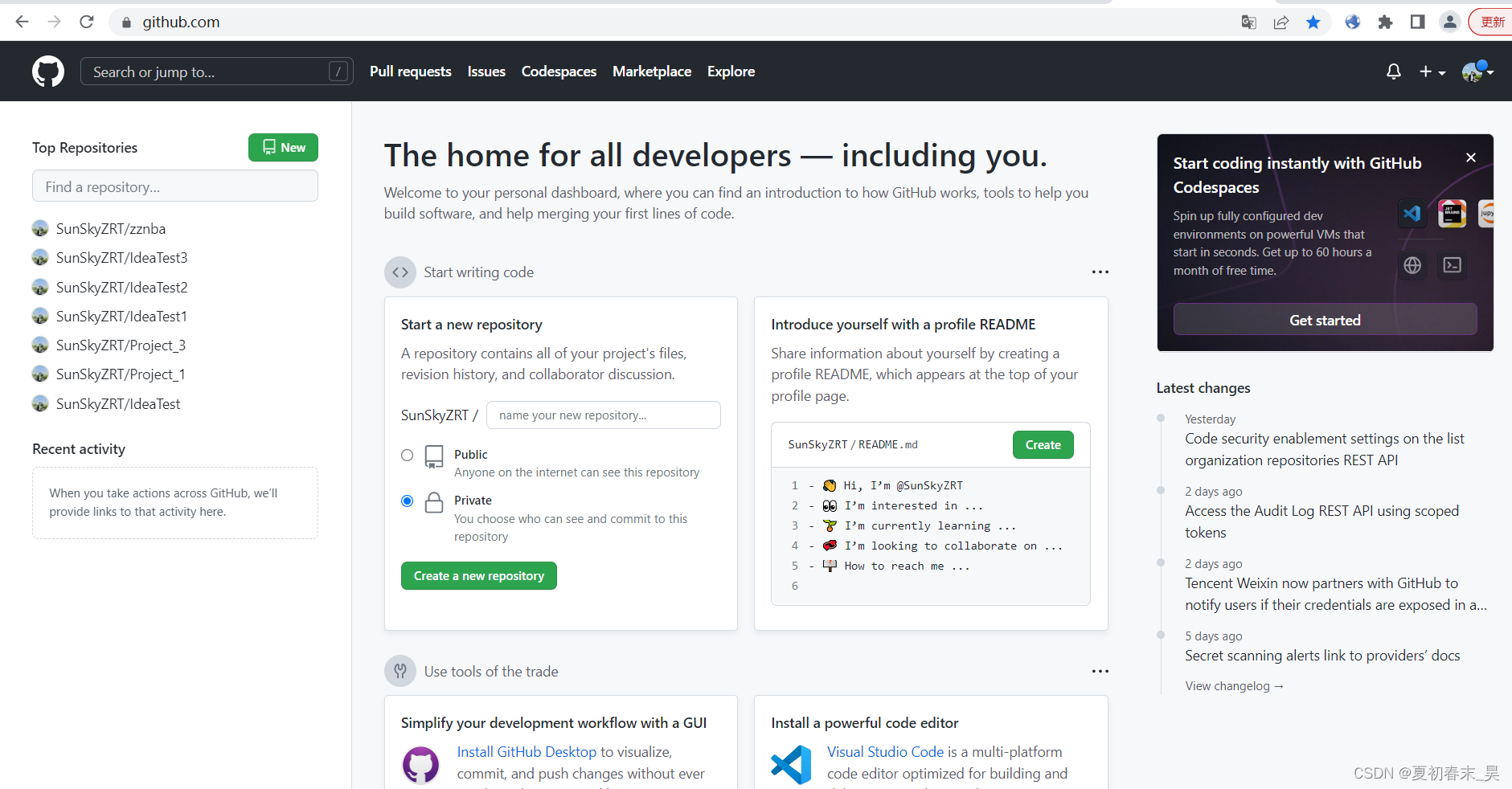
Task: Open the plus create-new dropdown
Action: 1432,72
